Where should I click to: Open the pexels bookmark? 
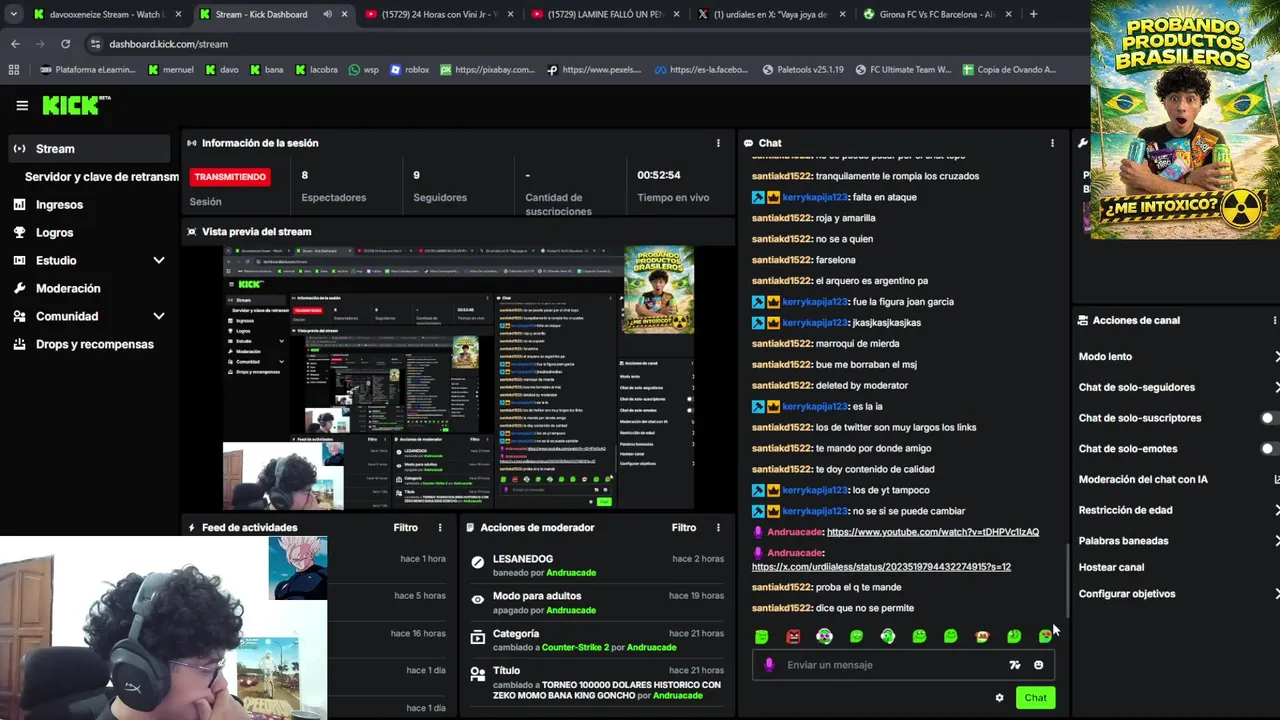[x=594, y=70]
